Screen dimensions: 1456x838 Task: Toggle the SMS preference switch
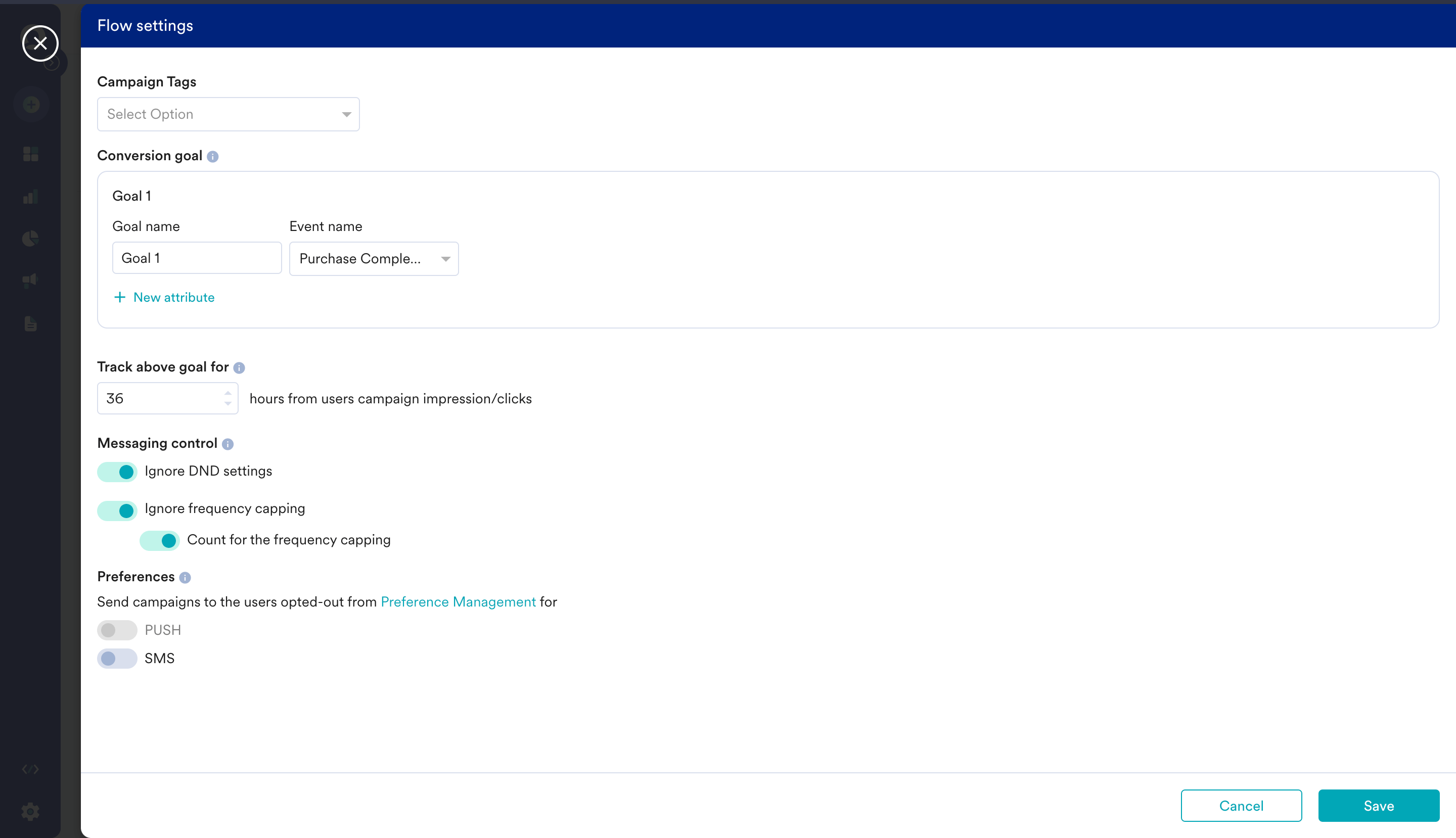(117, 659)
